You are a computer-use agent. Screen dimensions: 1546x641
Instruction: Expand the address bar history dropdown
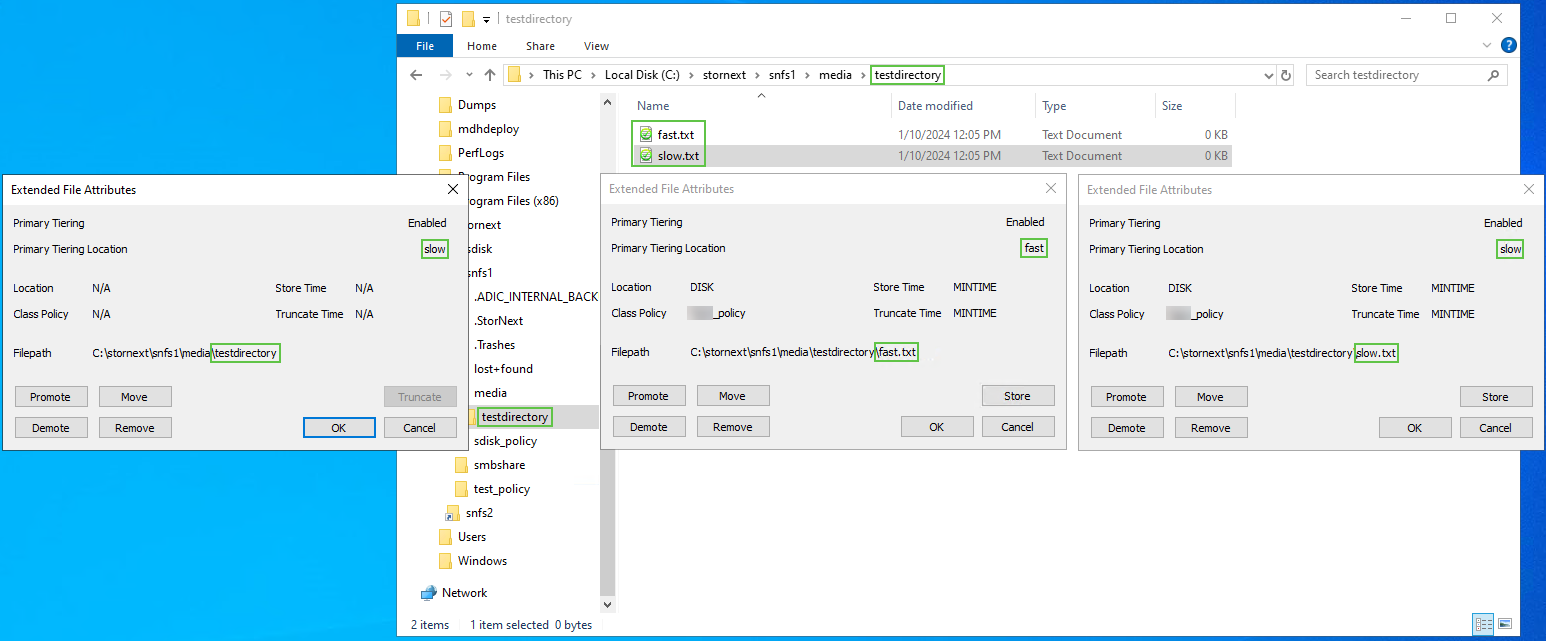[1268, 75]
